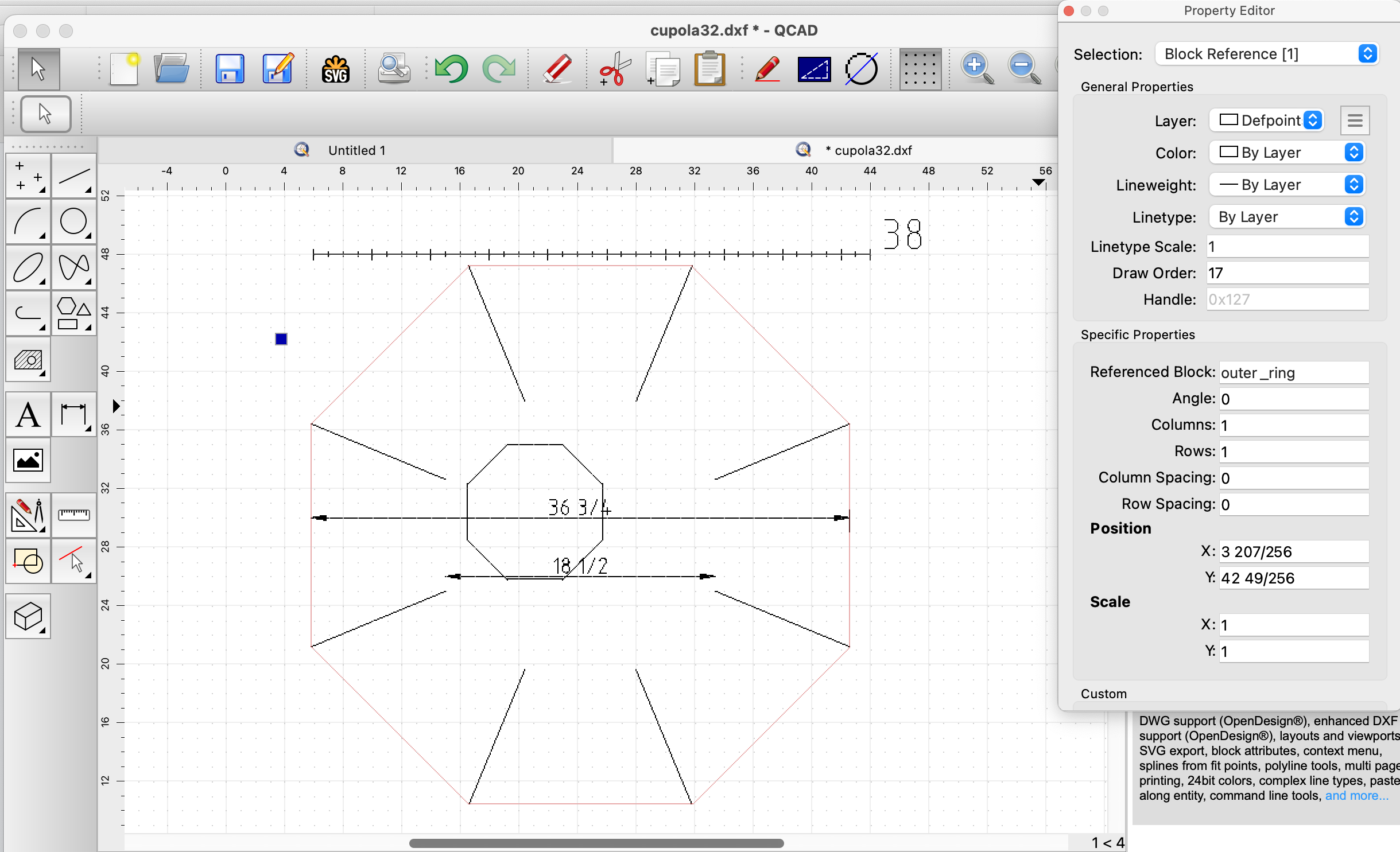Click the horizontal scrollbar of the drawing

(x=596, y=843)
